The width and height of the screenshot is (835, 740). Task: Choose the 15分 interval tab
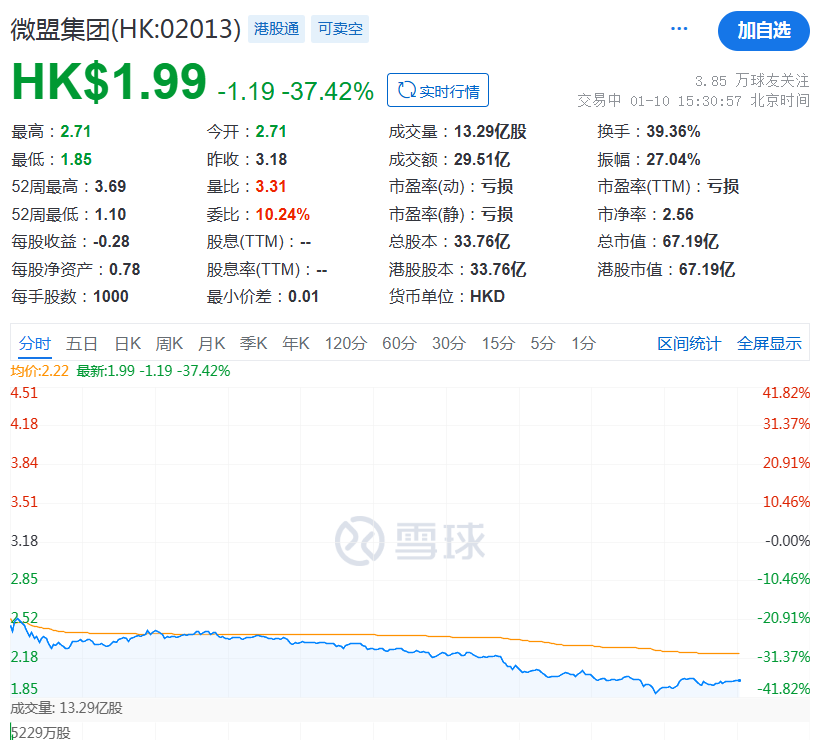[x=497, y=343]
